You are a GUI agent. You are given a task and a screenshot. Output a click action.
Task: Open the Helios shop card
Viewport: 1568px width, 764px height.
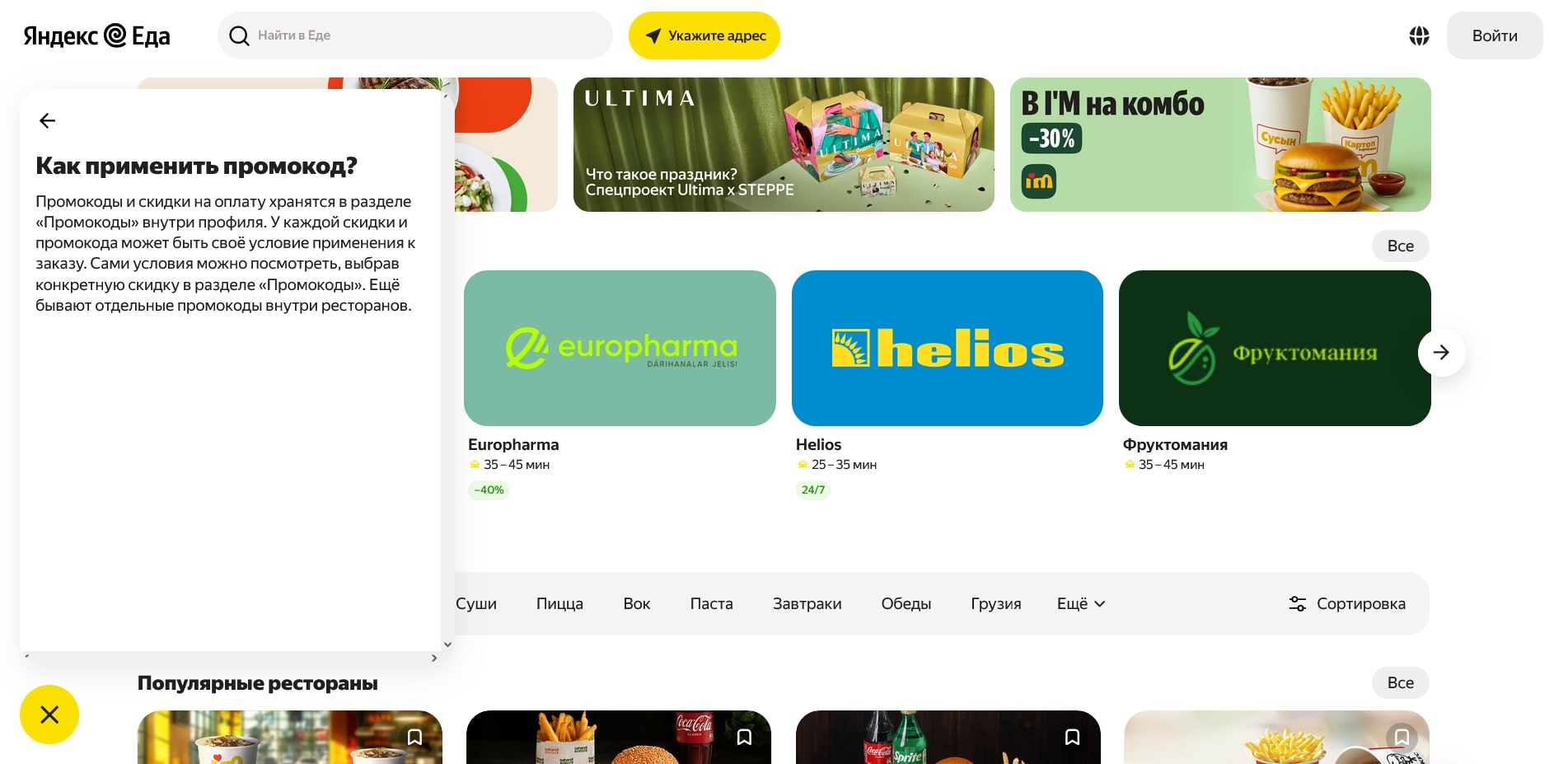948,384
